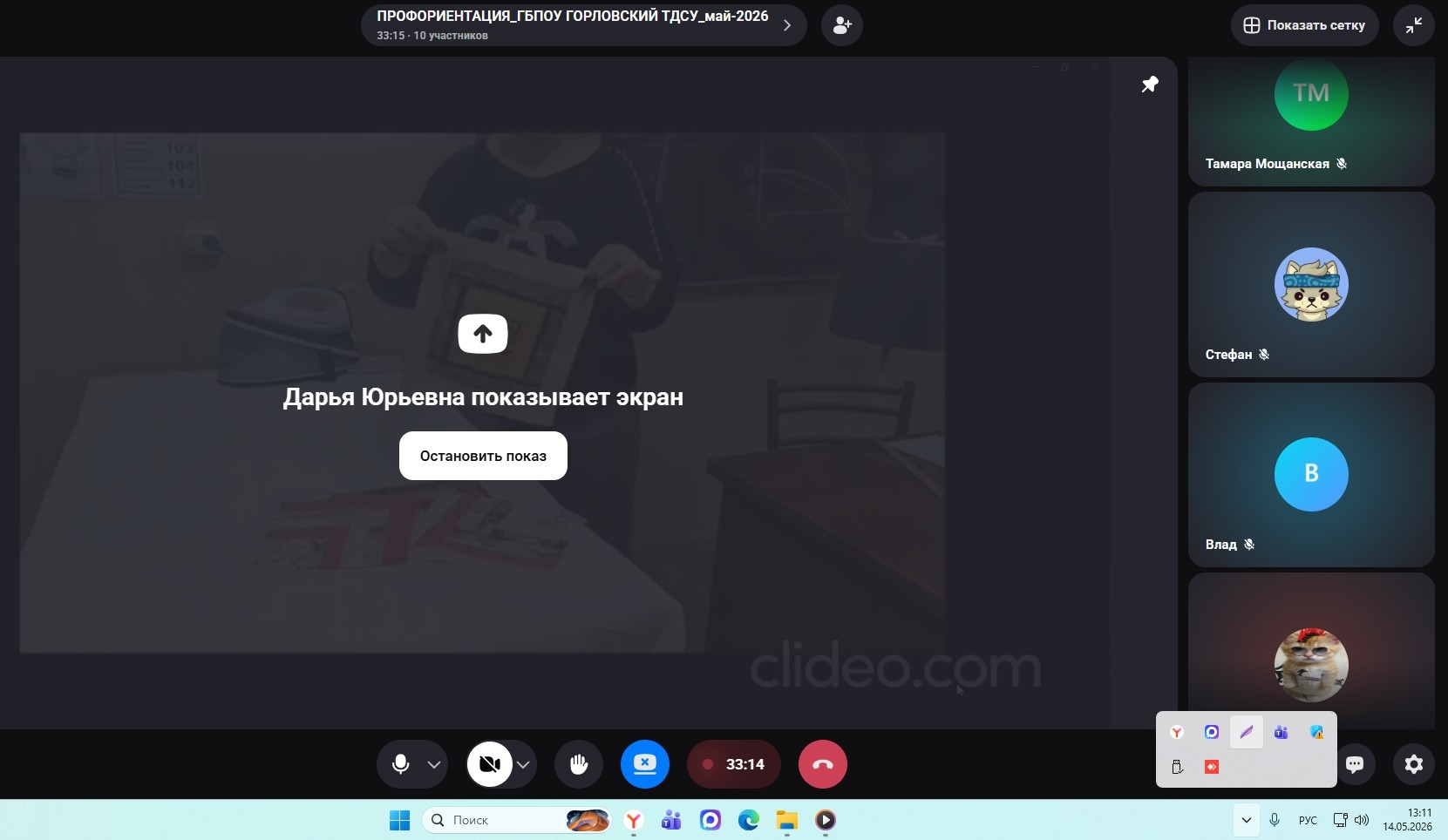Click the upward arrow share icon above the caption

[483, 334]
